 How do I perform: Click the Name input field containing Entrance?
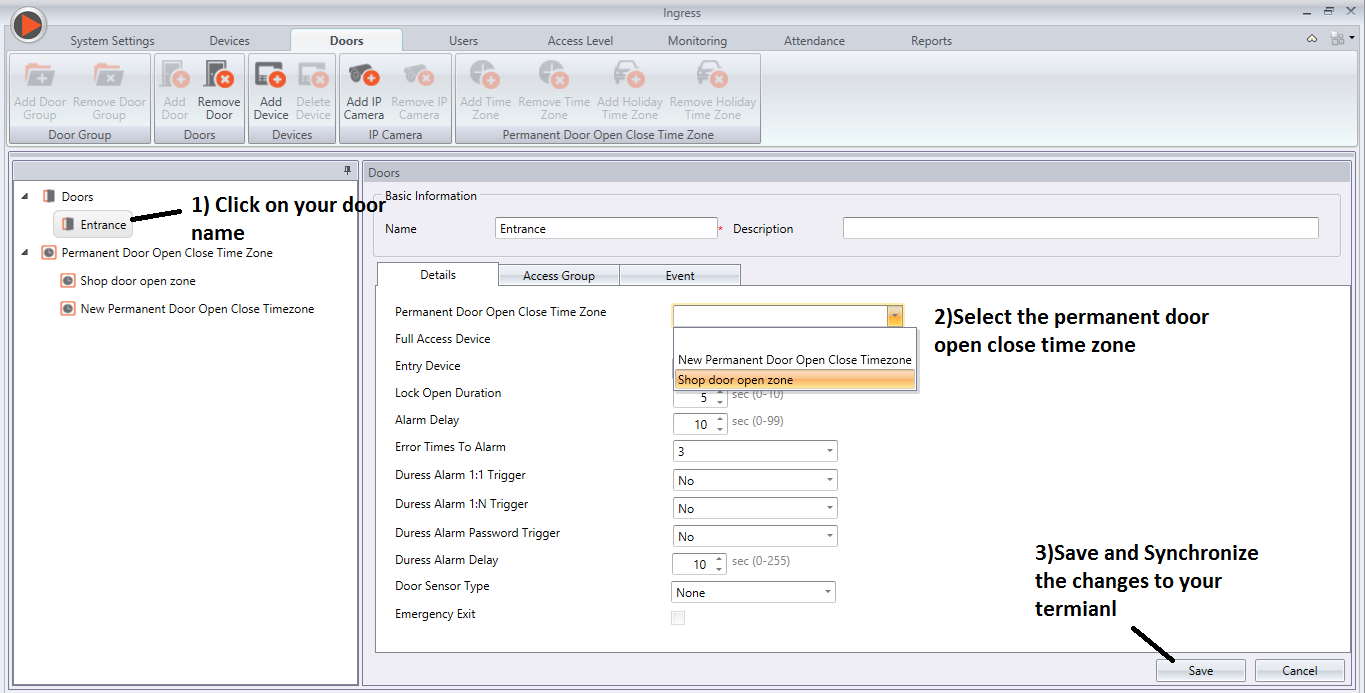[x=606, y=229]
